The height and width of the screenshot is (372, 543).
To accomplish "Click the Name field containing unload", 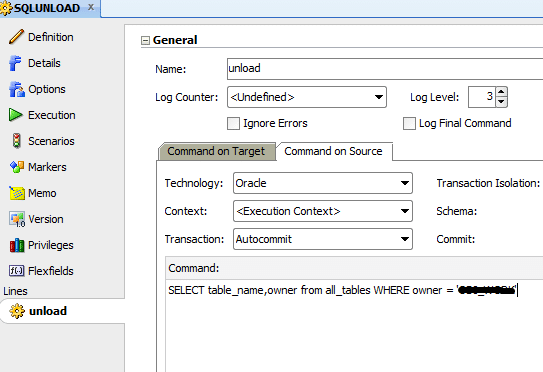I will pyautogui.click(x=385, y=69).
